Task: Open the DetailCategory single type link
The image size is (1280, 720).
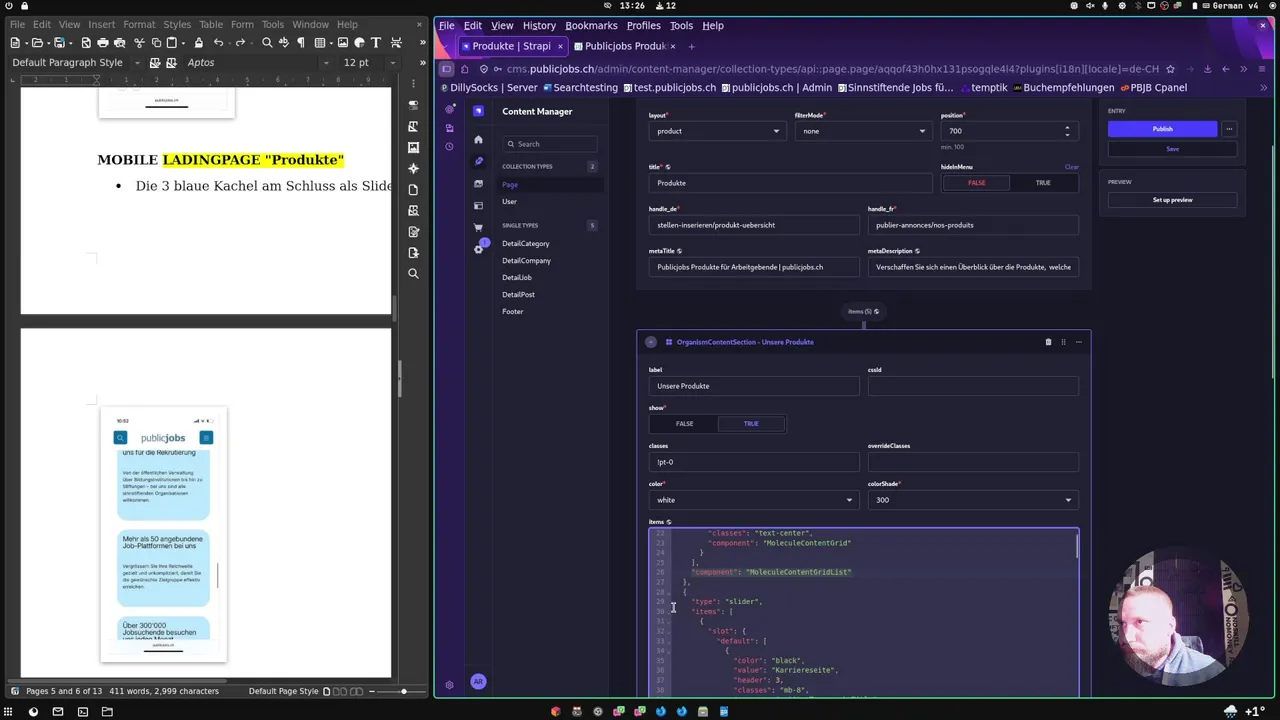Action: coord(526,243)
